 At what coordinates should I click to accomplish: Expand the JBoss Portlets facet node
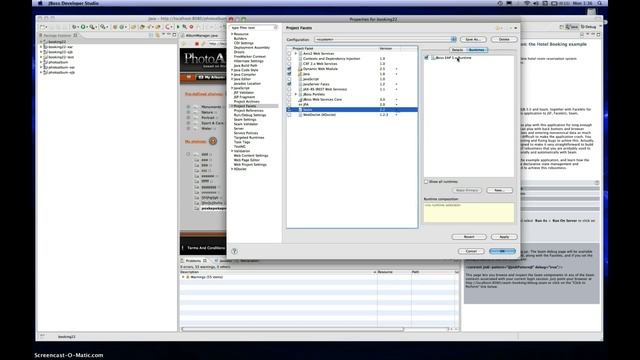(296, 94)
